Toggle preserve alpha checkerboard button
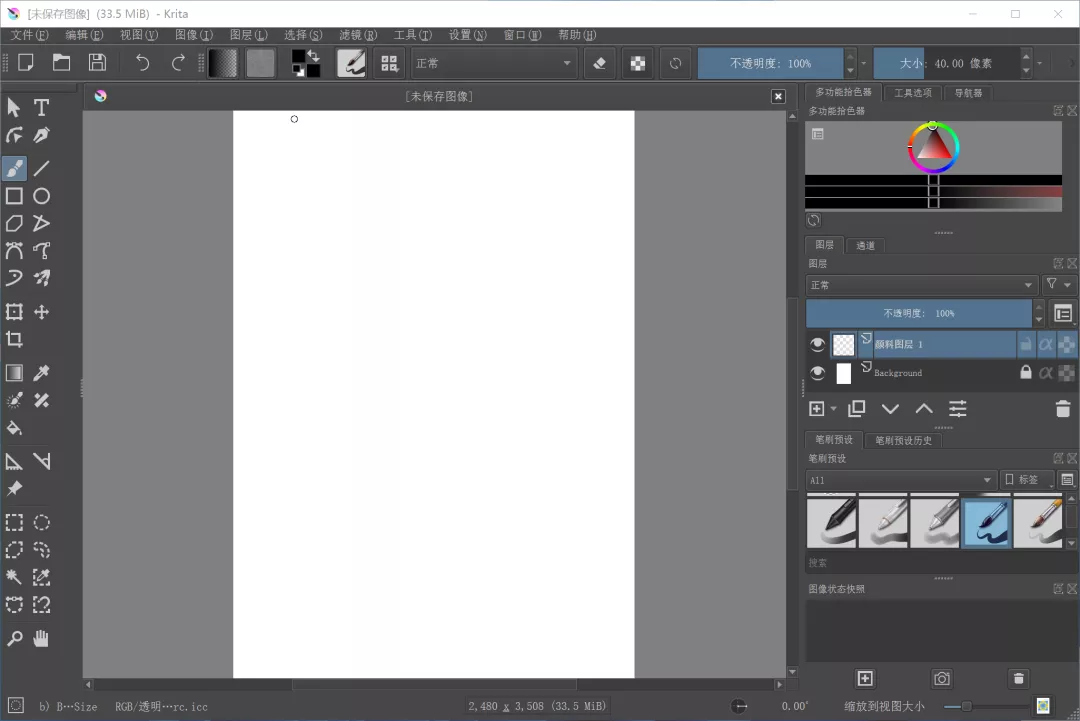Viewport: 1080px width, 721px height. pyautogui.click(x=636, y=63)
